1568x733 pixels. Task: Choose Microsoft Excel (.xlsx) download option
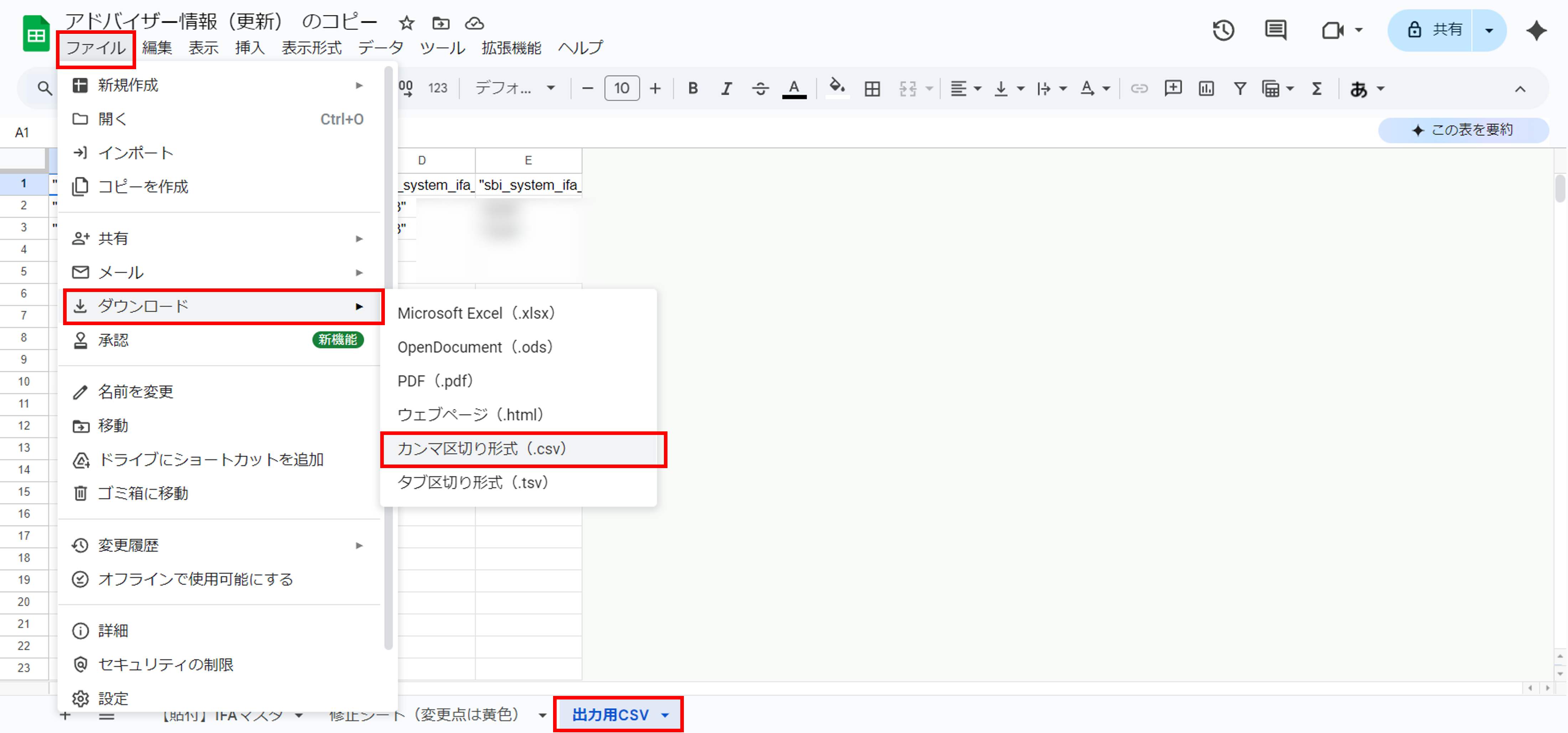pos(476,313)
